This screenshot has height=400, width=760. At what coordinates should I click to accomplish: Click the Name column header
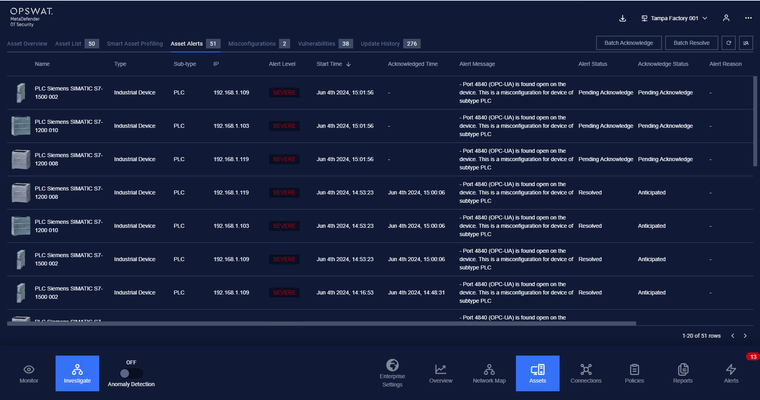(x=42, y=64)
